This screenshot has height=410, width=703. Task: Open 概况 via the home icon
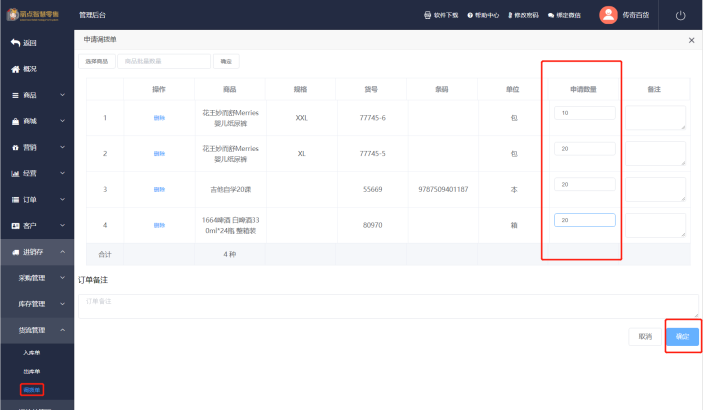pyautogui.click(x=15, y=69)
